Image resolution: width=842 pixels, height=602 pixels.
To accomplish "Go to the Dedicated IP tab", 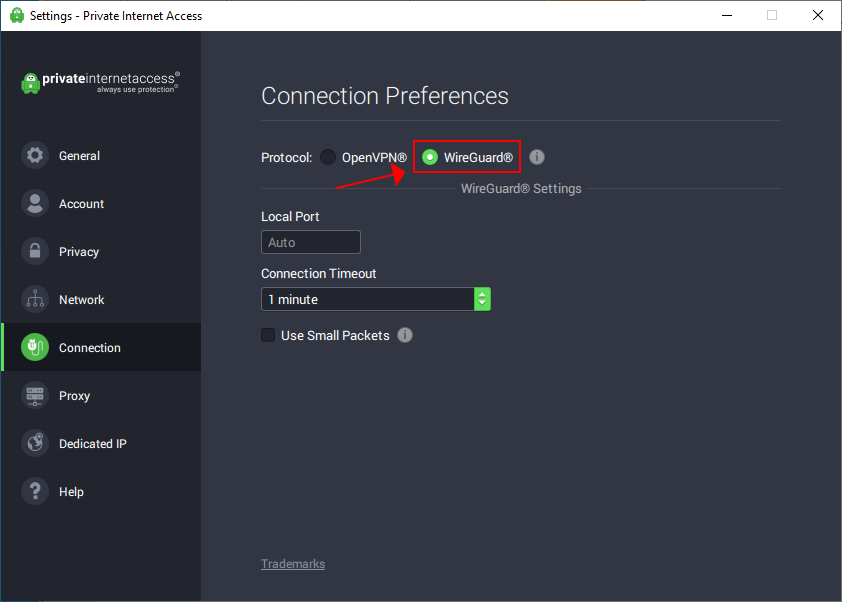I will coord(93,444).
